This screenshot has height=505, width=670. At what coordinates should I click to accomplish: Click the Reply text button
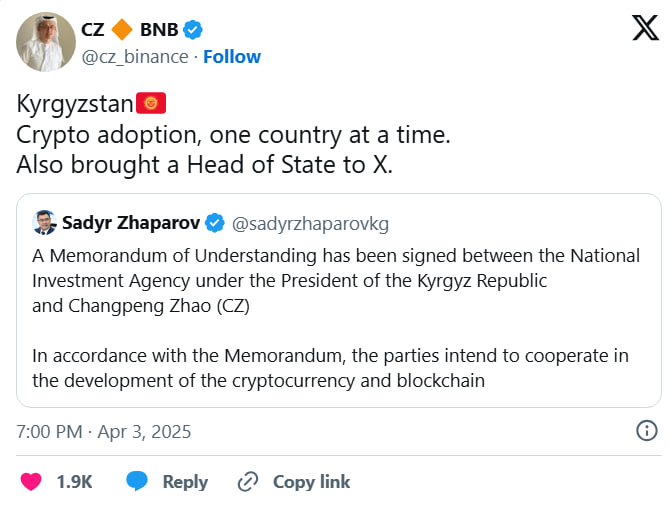pyautogui.click(x=185, y=482)
